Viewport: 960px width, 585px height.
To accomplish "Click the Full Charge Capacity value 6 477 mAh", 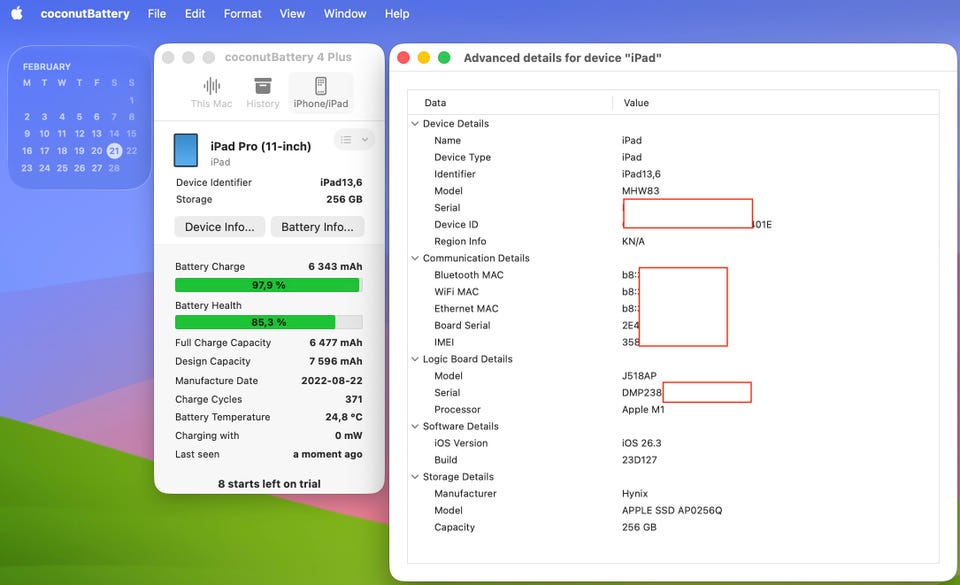I will coord(336,343).
